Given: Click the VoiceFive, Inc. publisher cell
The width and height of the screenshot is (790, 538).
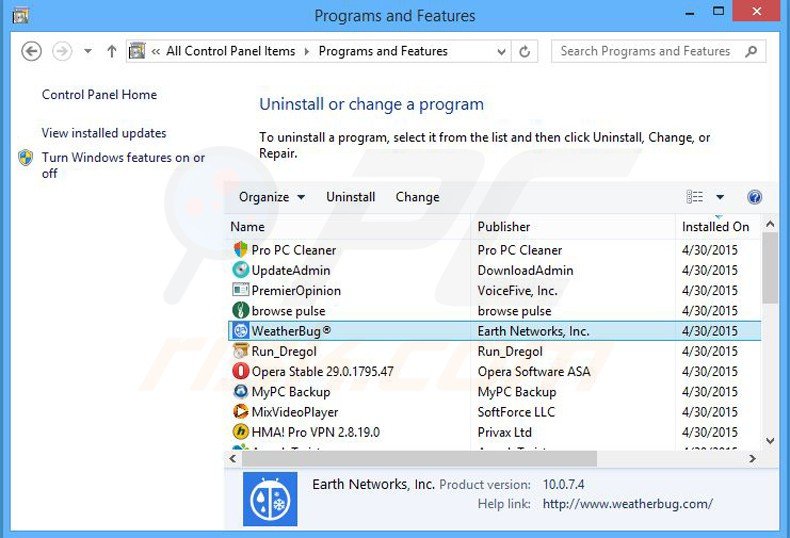Looking at the screenshot, I should [517, 291].
